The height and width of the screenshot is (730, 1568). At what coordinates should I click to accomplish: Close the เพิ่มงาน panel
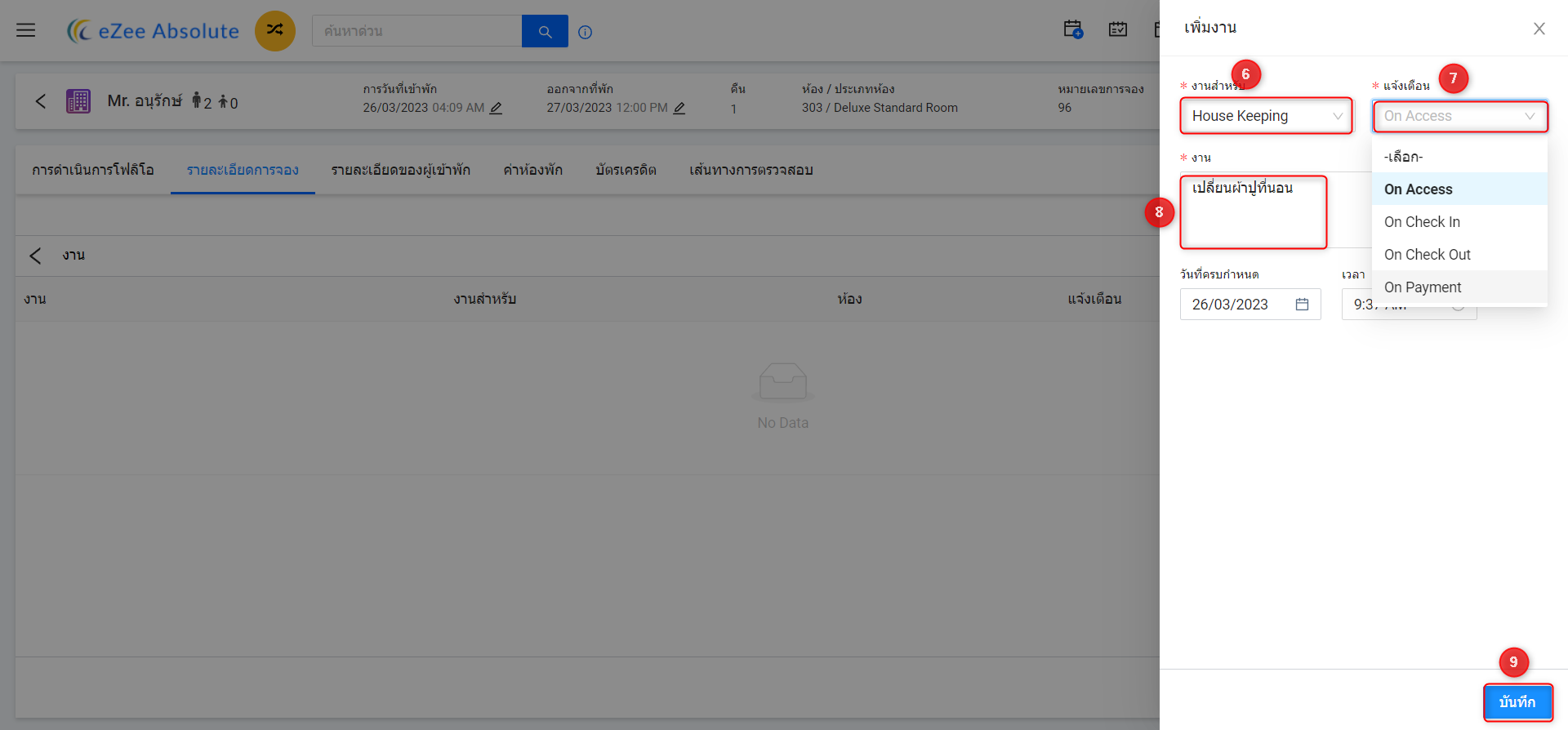click(x=1539, y=29)
